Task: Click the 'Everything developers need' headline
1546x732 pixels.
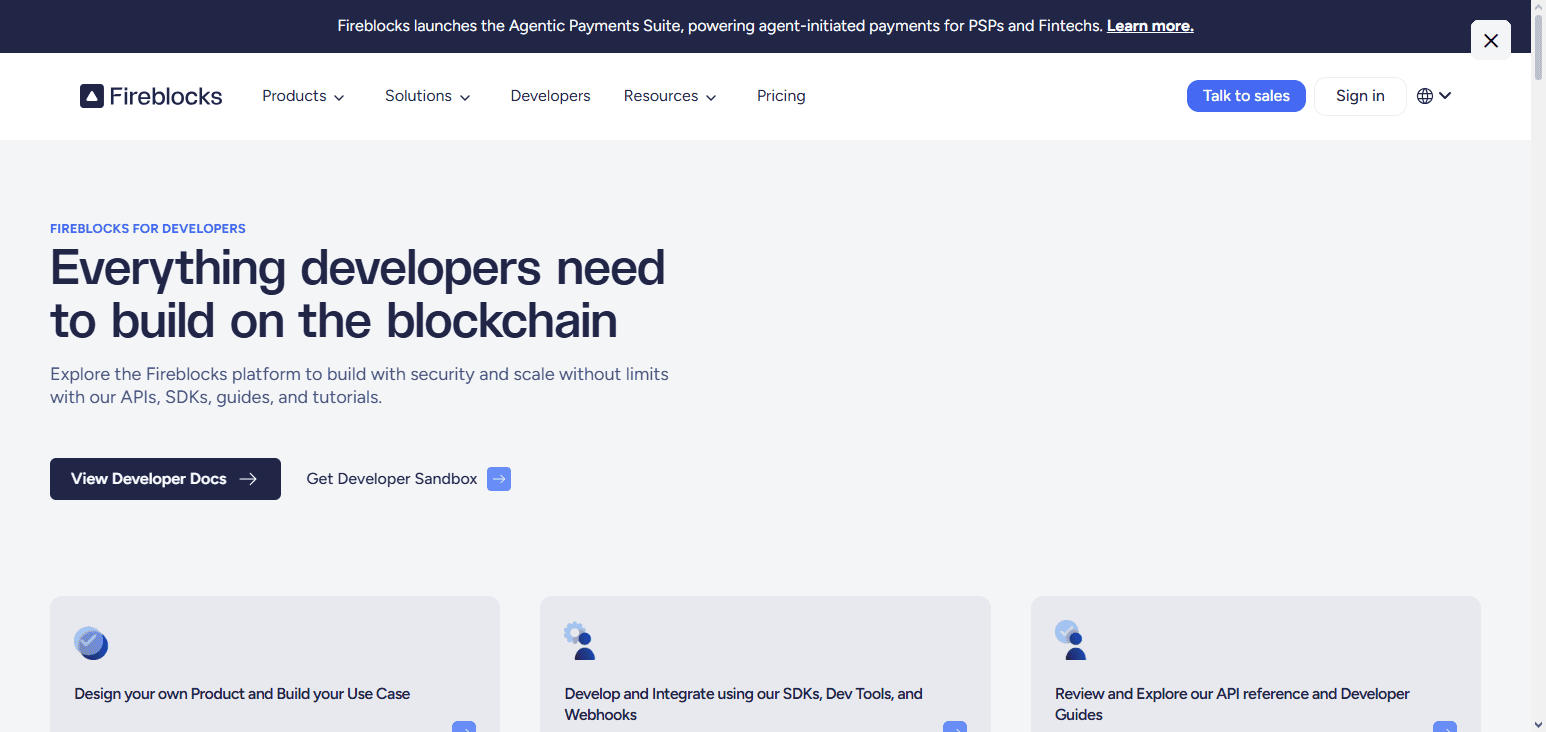Action: click(x=357, y=294)
